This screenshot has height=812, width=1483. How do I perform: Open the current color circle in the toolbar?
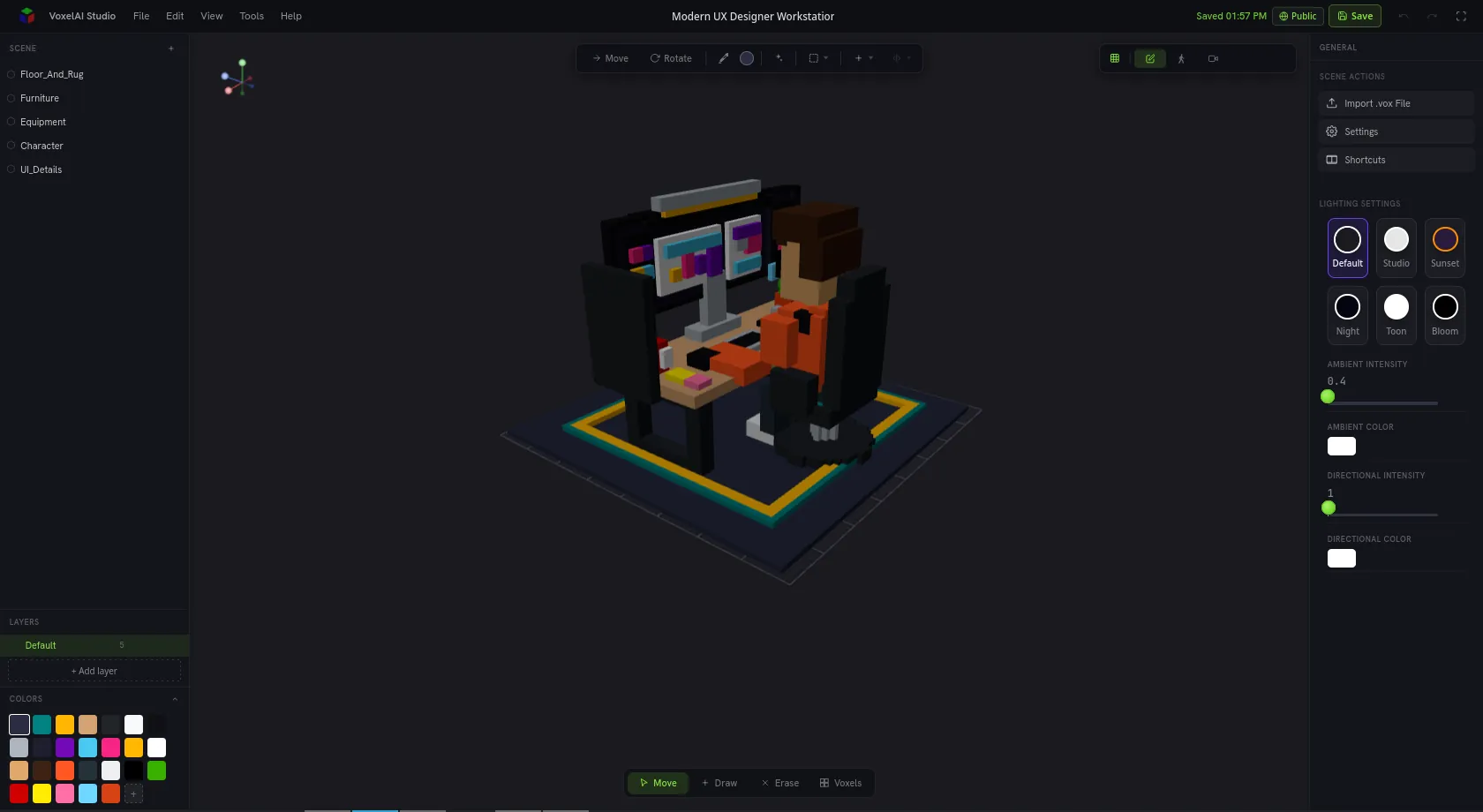click(x=747, y=58)
